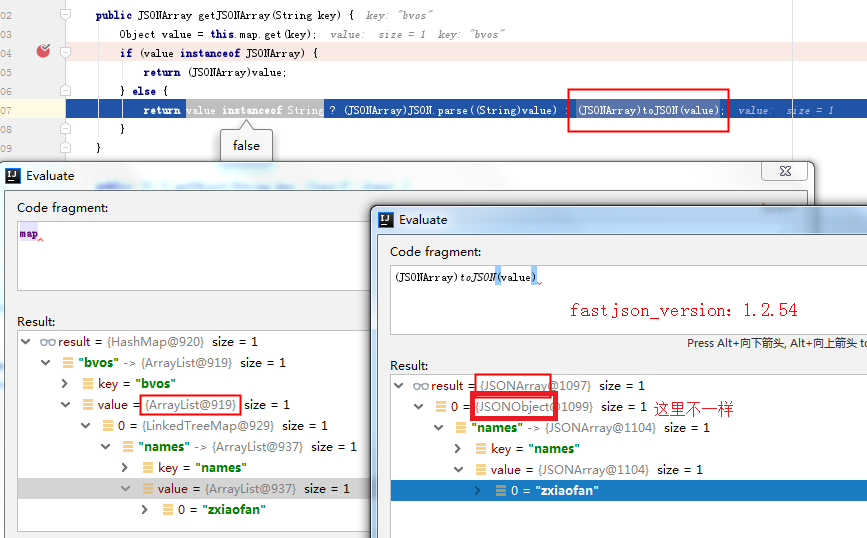Select "names" -> JSONArray@1104 row
867x538 pixels.
(629, 428)
